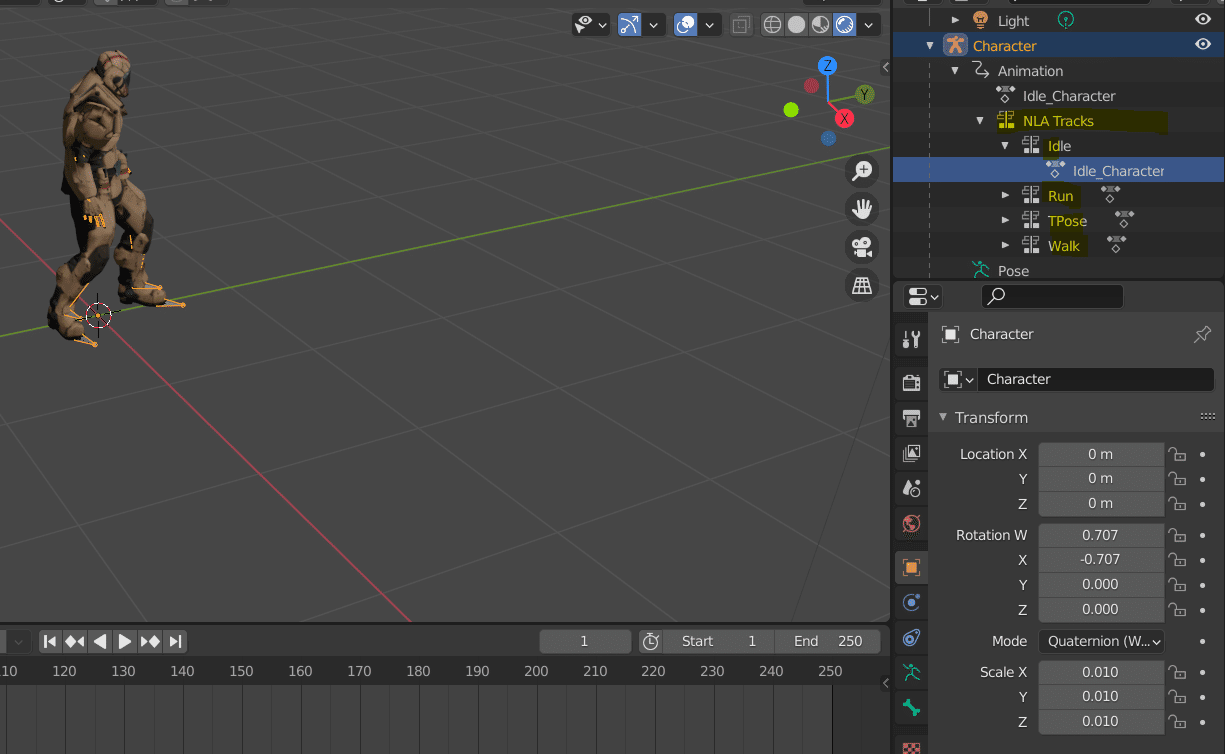1225x754 pixels.
Task: Hide the Character object with eye icon
Action: point(1203,45)
